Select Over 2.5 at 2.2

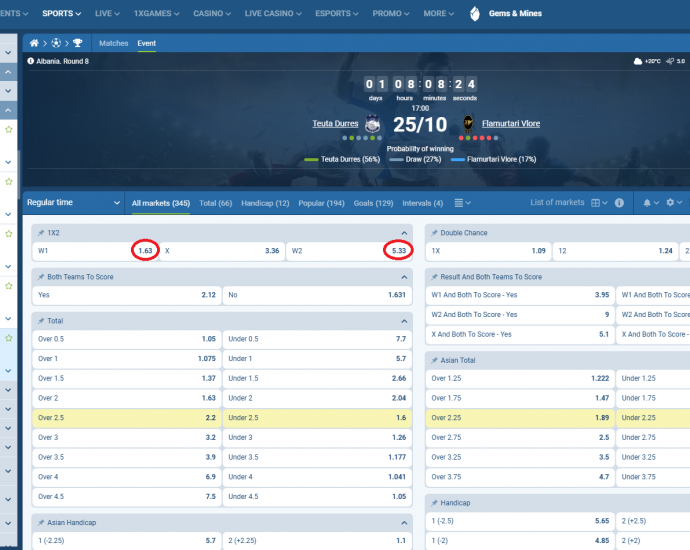[127, 418]
